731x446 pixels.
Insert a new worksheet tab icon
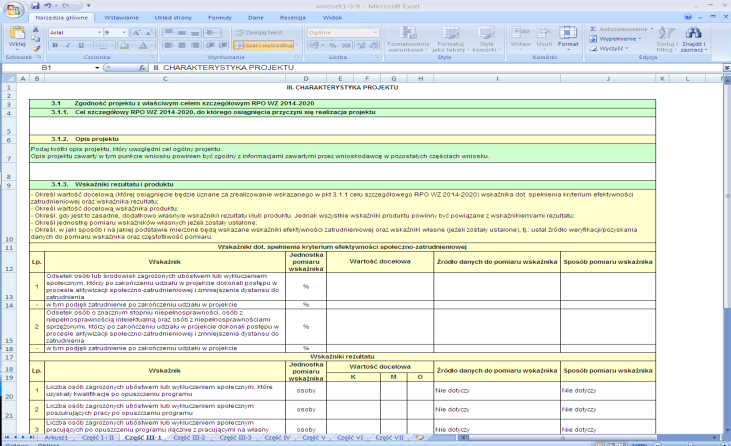click(x=419, y=438)
